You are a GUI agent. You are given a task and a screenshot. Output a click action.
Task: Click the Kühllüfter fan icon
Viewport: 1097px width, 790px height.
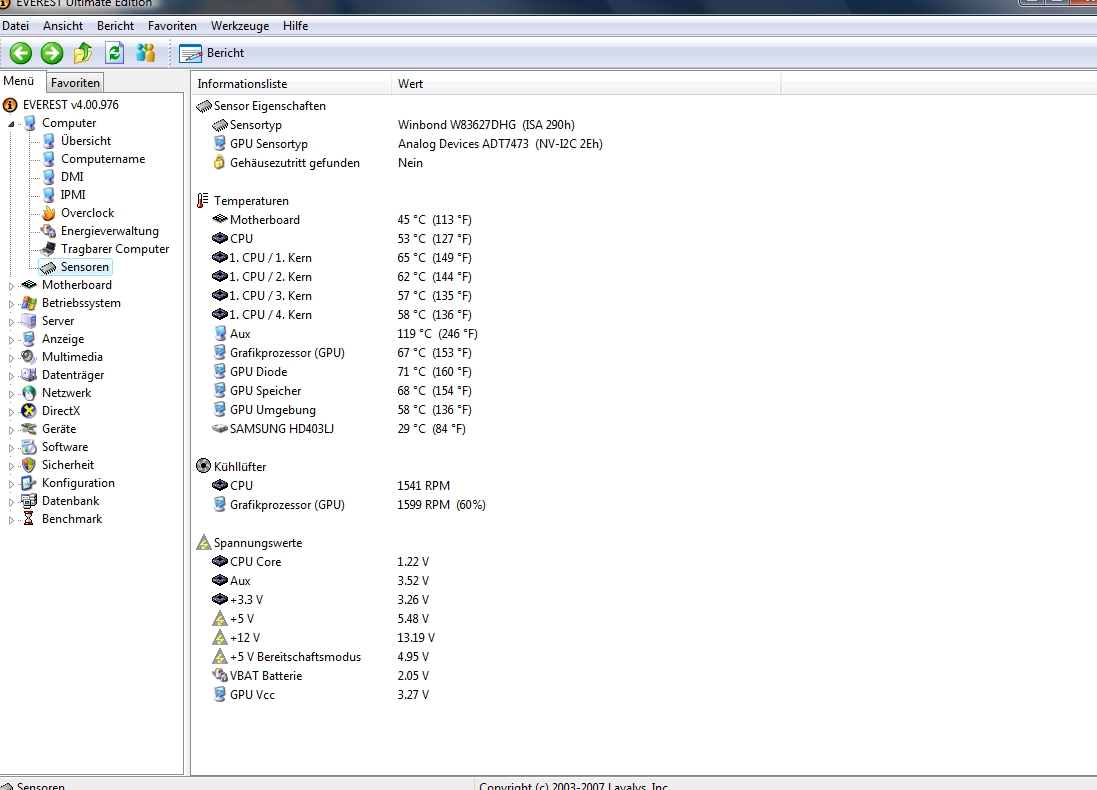tap(203, 466)
